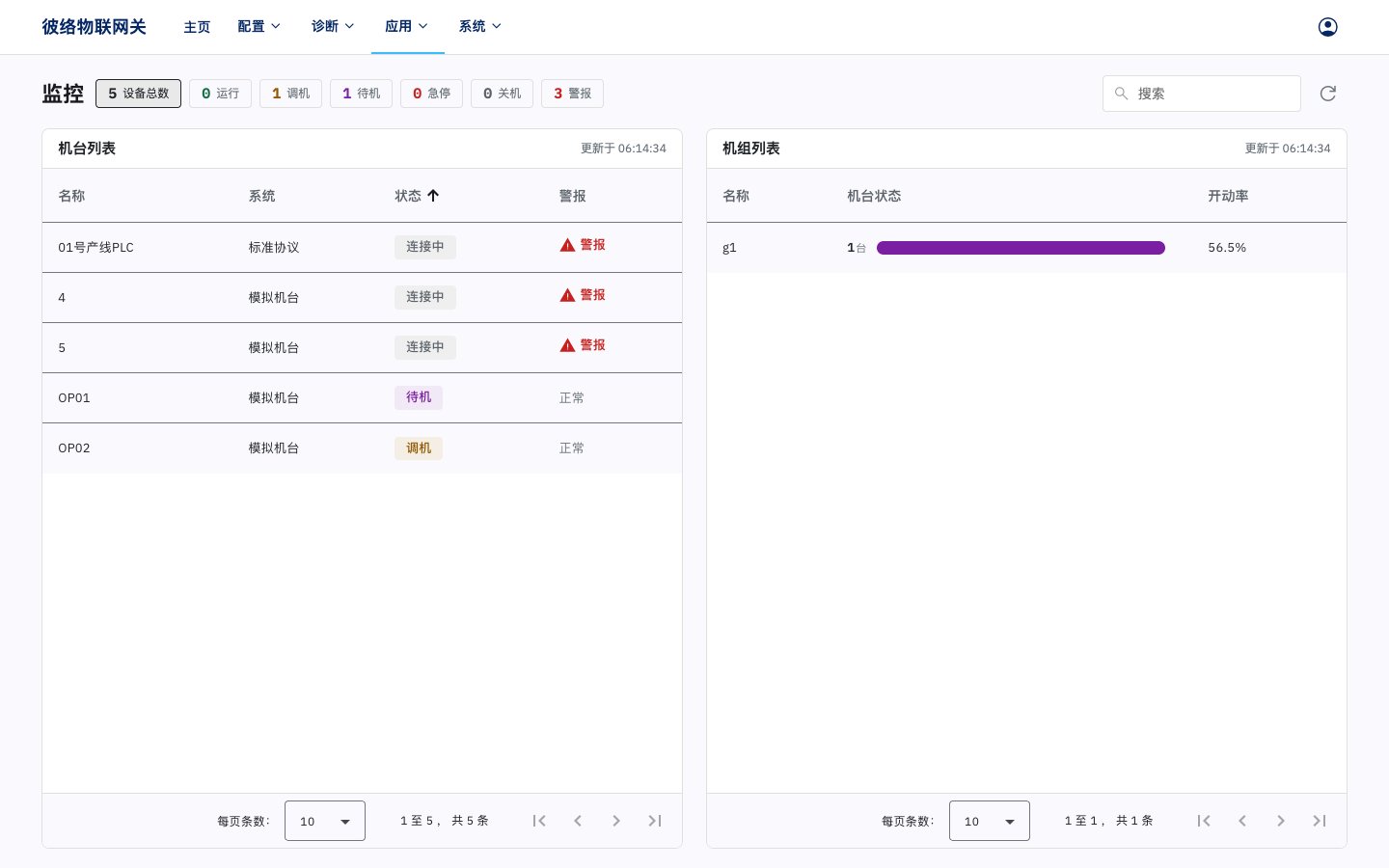This screenshot has width=1389, height=868.
Task: Go to next page in 机组列表
Action: click(1281, 821)
